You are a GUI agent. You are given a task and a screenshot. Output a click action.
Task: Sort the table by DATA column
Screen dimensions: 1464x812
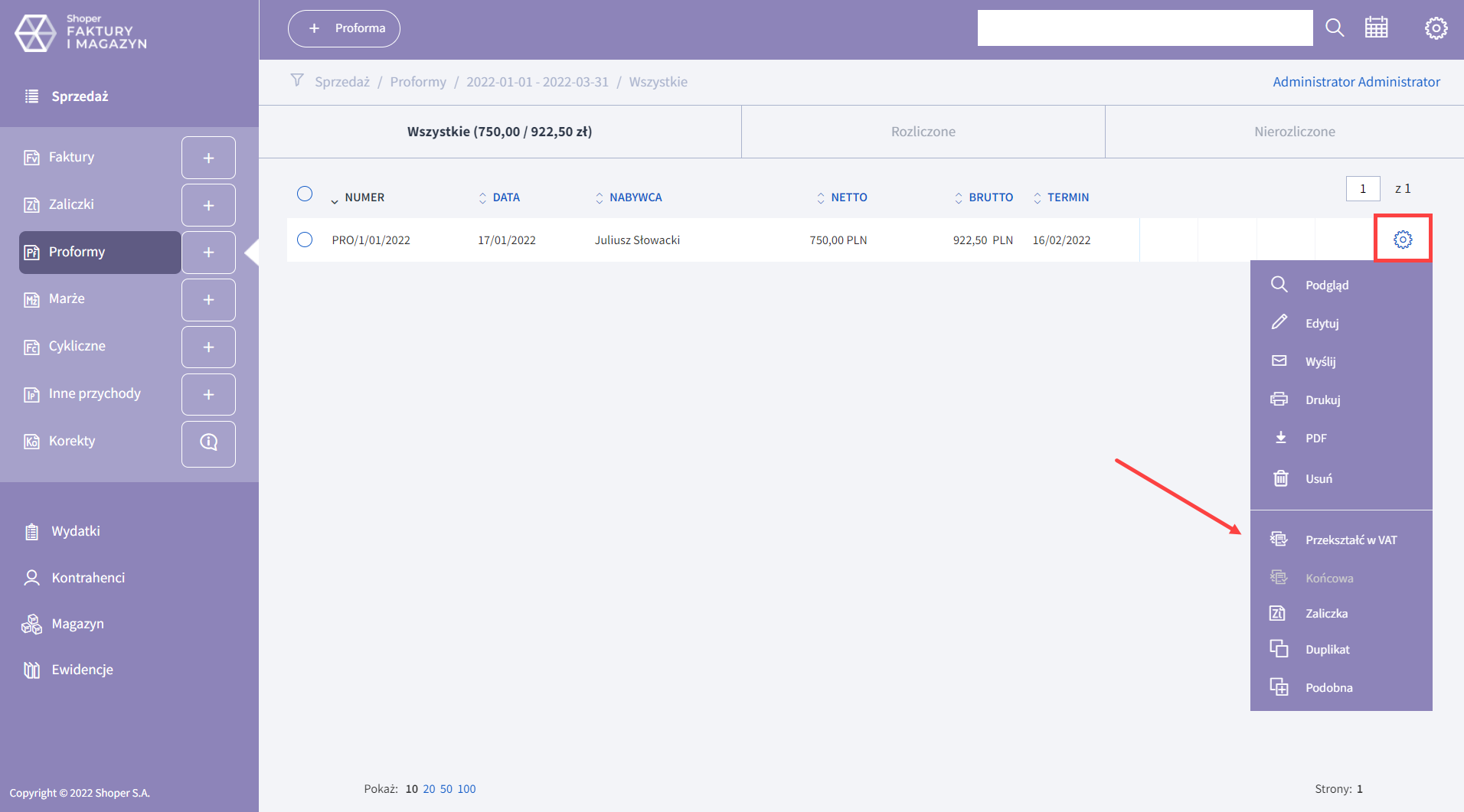click(505, 197)
